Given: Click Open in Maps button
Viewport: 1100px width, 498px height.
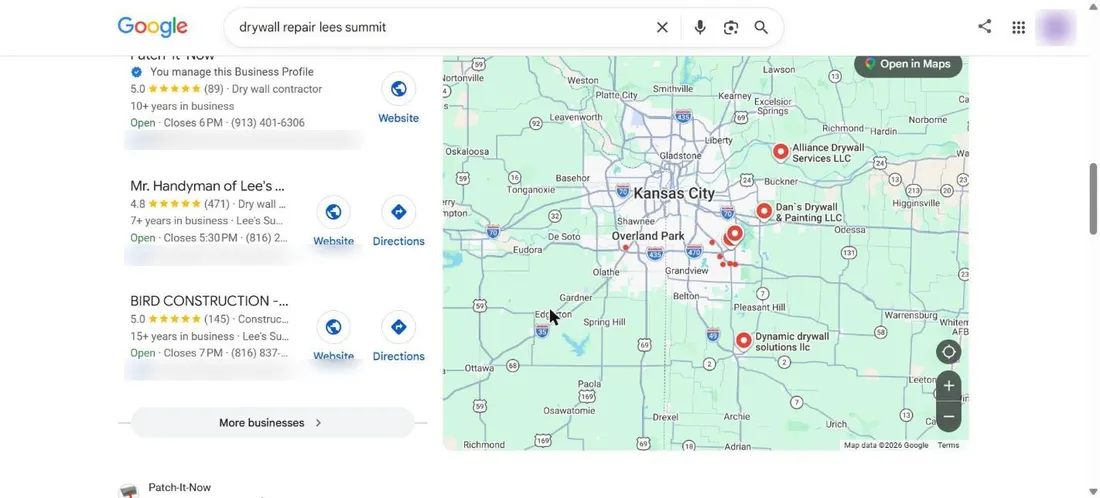Looking at the screenshot, I should (908, 64).
